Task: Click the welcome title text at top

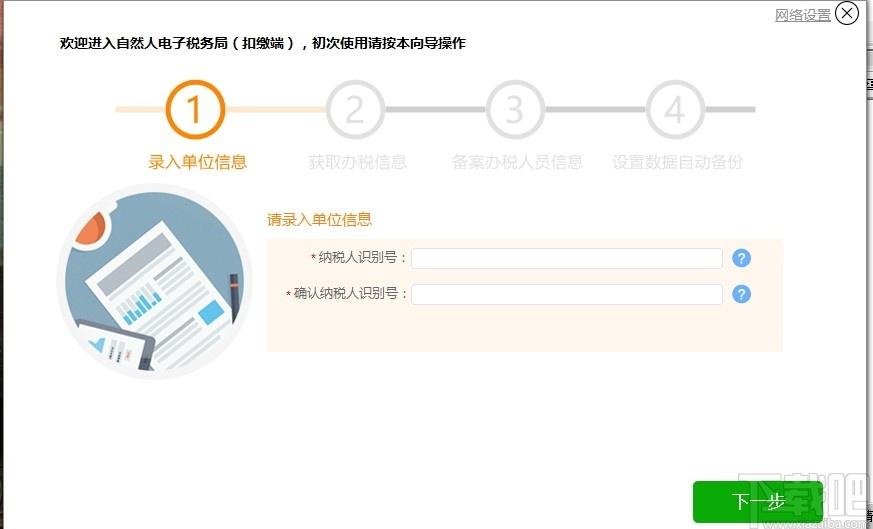Action: pos(262,43)
